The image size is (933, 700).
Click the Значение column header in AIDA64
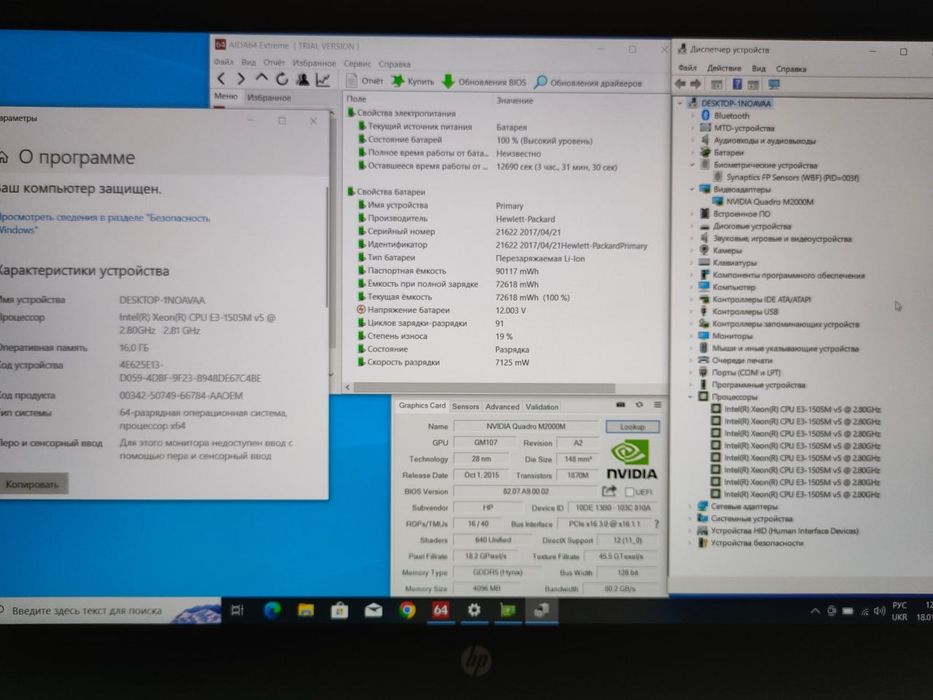[x=515, y=101]
